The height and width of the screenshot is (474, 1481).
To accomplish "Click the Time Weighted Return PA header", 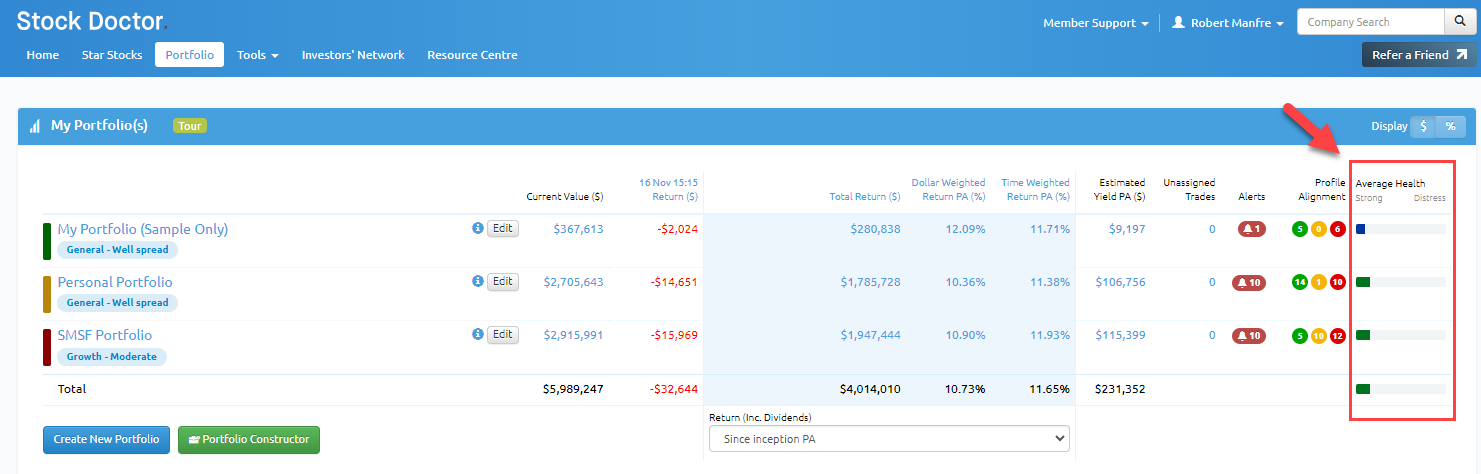I will tap(1036, 189).
